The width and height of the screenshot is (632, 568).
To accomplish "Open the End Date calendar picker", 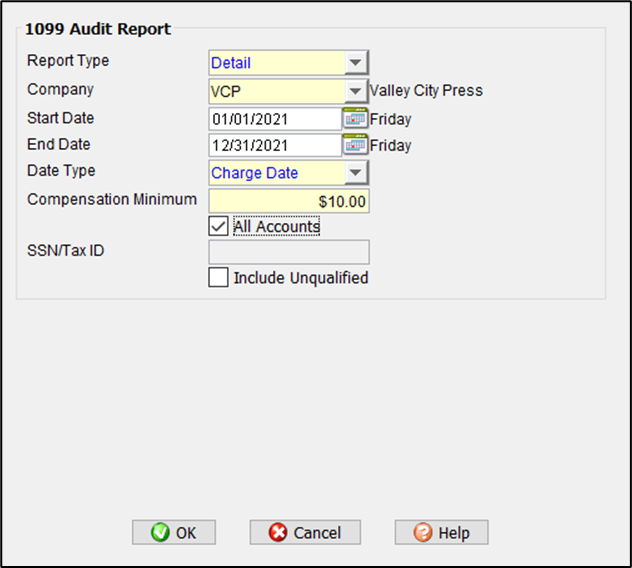I will [356, 146].
